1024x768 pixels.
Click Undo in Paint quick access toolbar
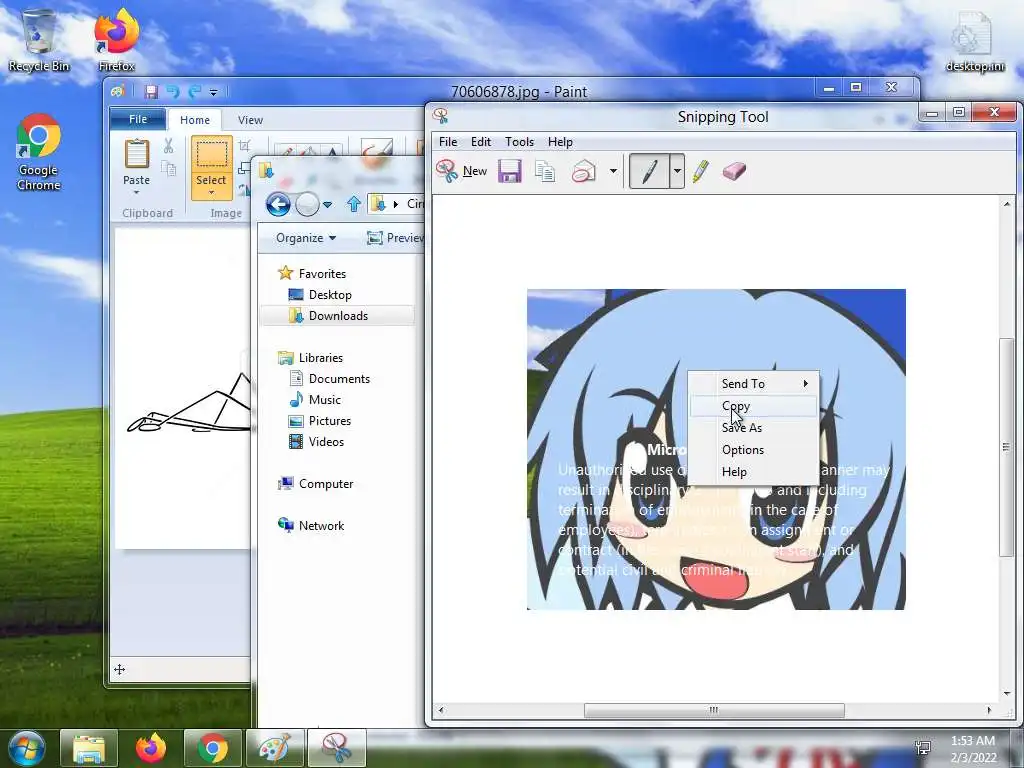coord(173,92)
